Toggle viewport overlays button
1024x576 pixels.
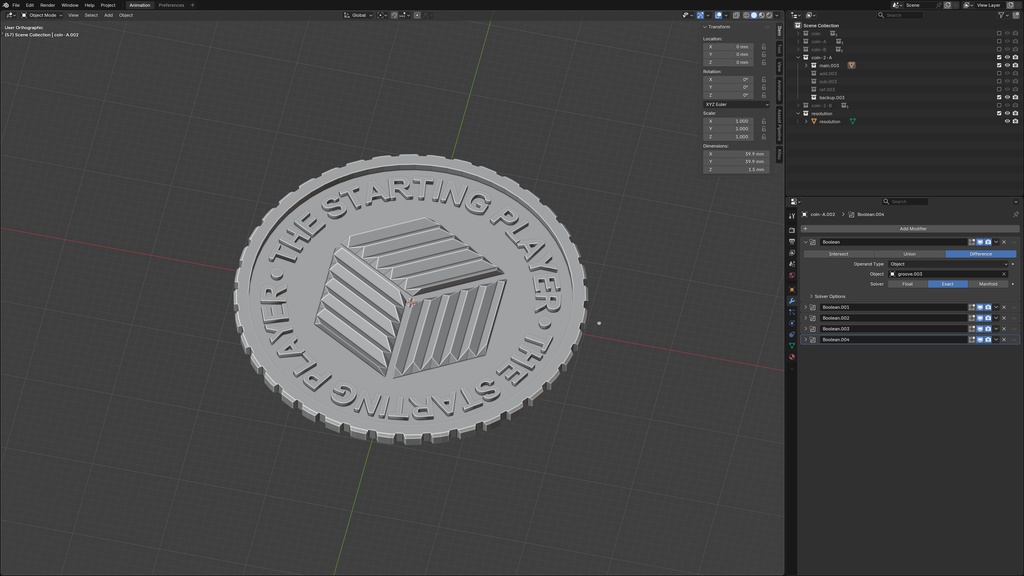pos(718,15)
